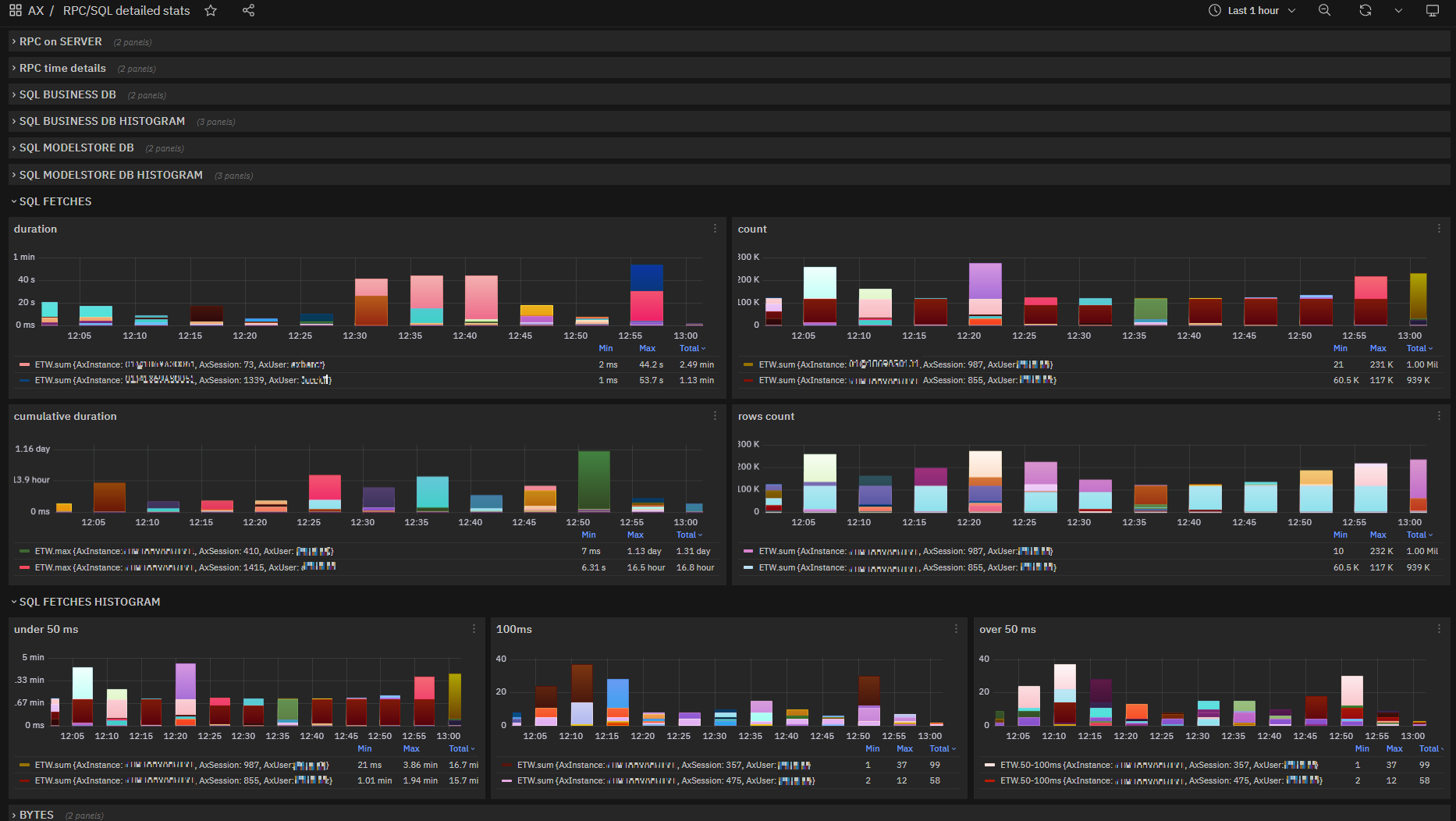This screenshot has height=821, width=1456.
Task: Toggle count series AxSession 855
Action: pyautogui.click(x=907, y=380)
